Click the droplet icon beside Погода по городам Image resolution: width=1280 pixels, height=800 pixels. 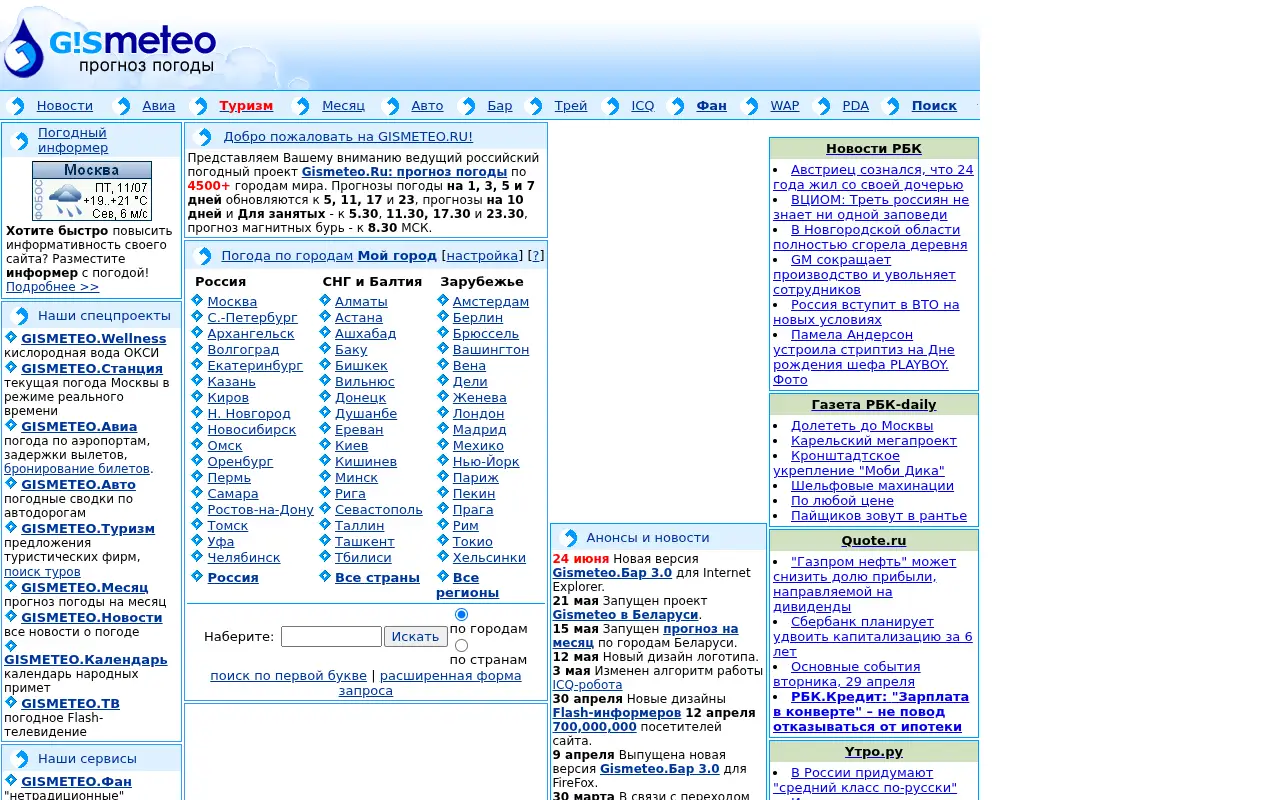point(203,256)
